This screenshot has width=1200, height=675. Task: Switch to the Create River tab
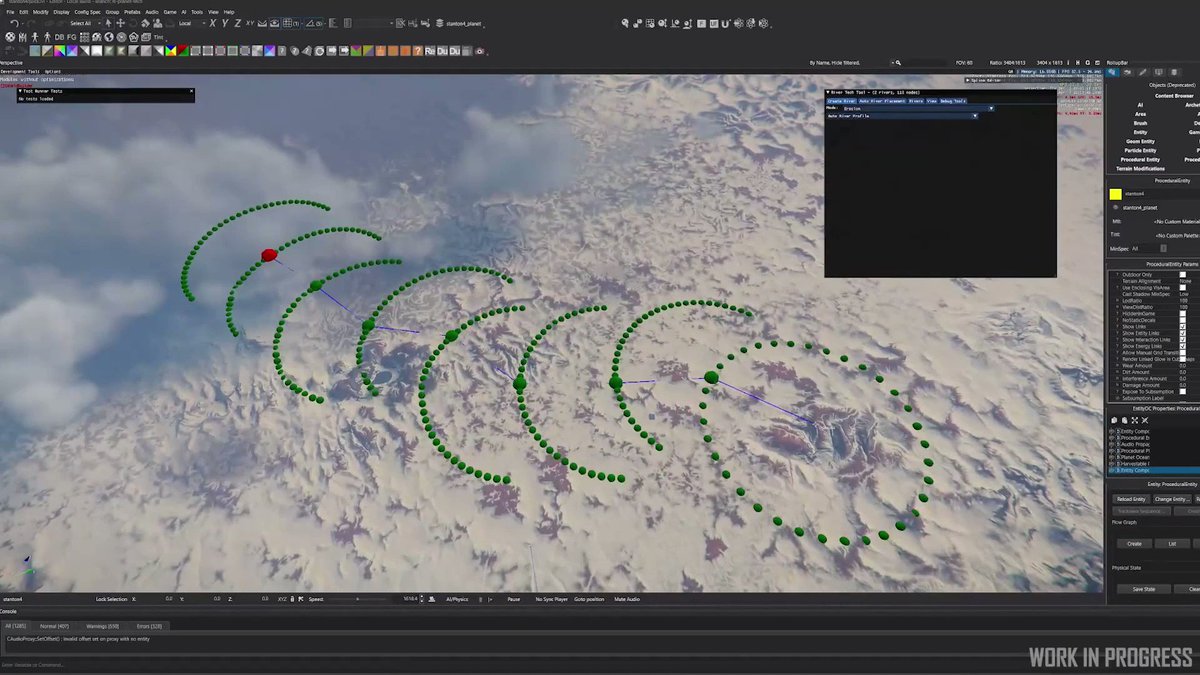pos(842,101)
